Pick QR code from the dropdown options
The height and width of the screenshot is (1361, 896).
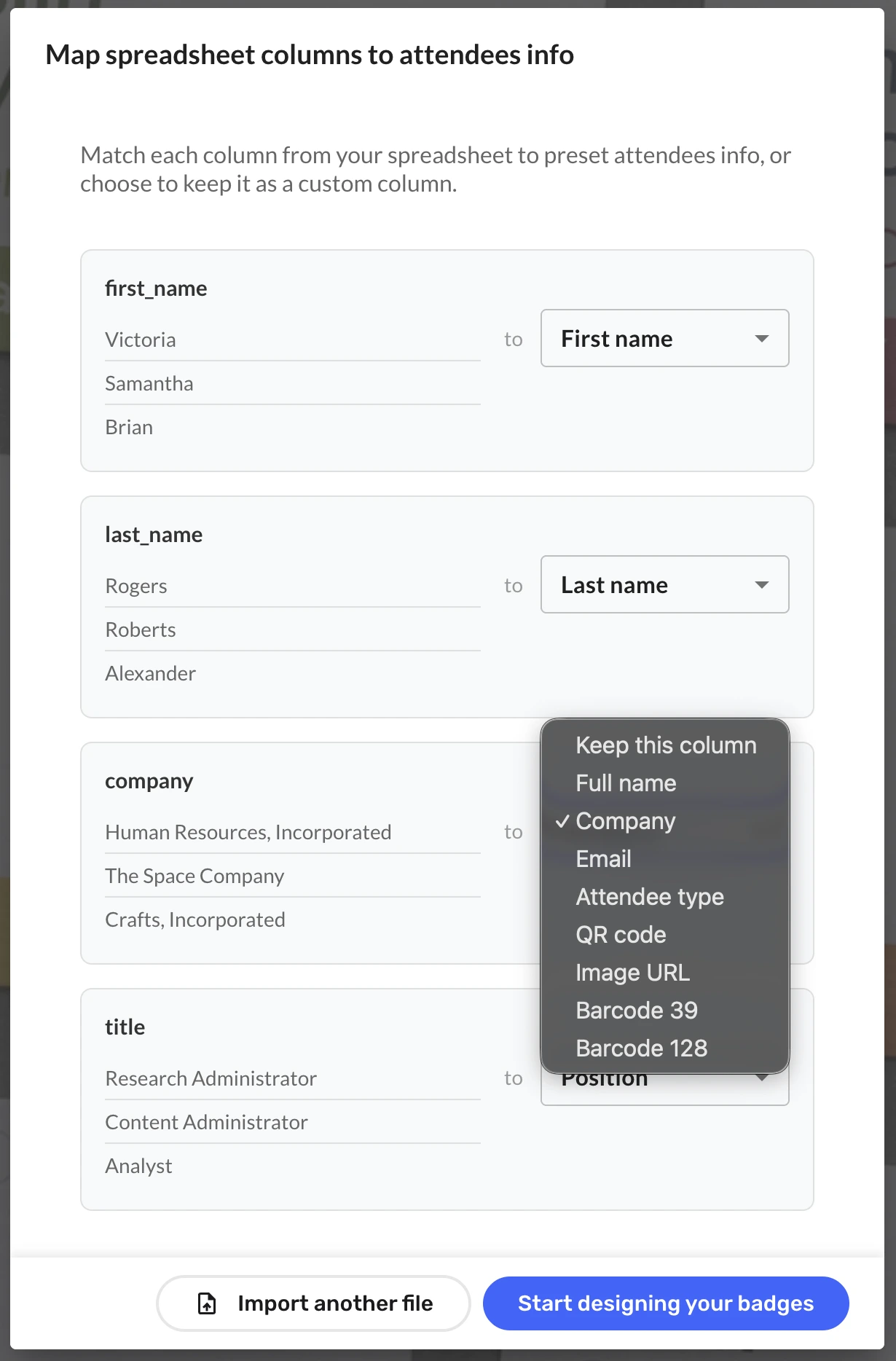(x=621, y=935)
